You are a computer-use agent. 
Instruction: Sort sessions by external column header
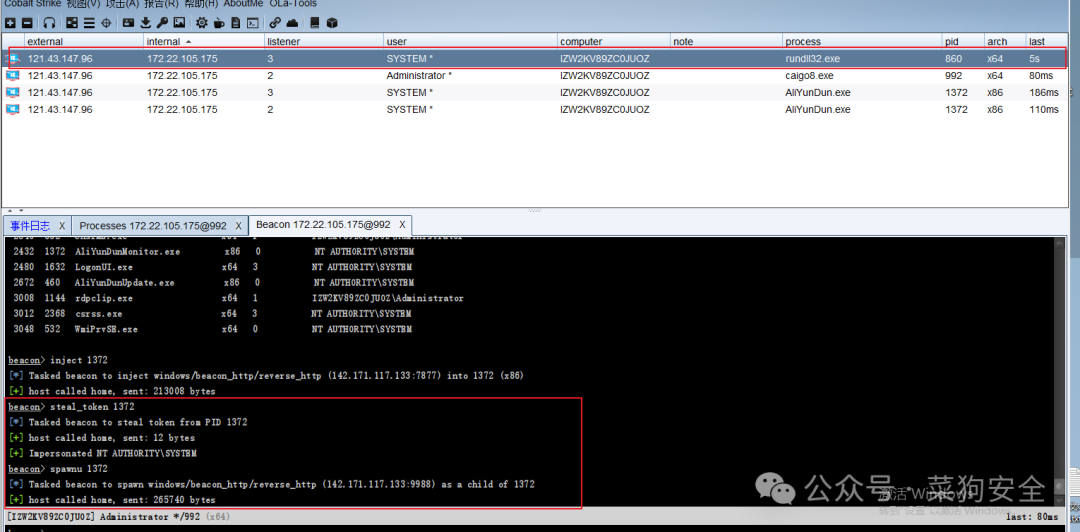[x=84, y=41]
